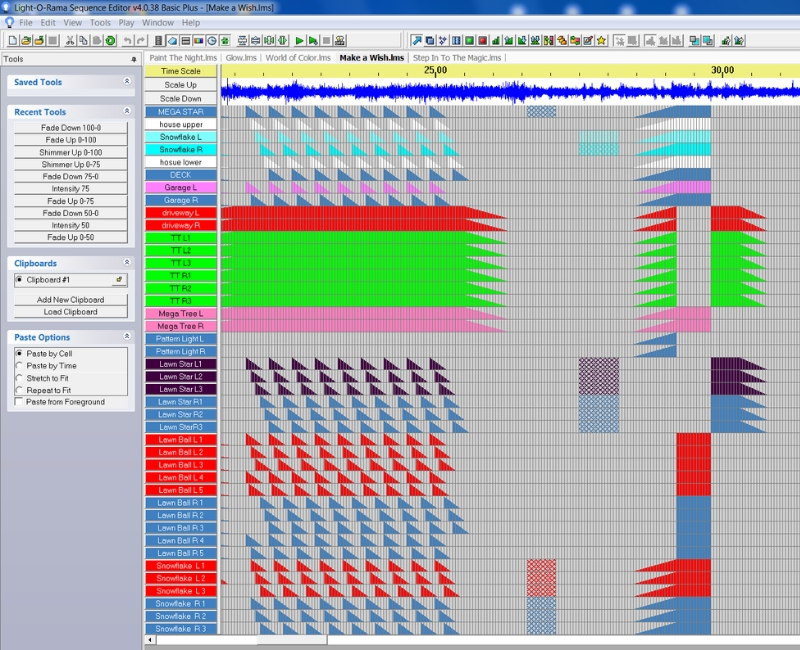Viewport: 800px width, 650px height.
Task: Select the blue arrow selection tool
Action: point(417,40)
